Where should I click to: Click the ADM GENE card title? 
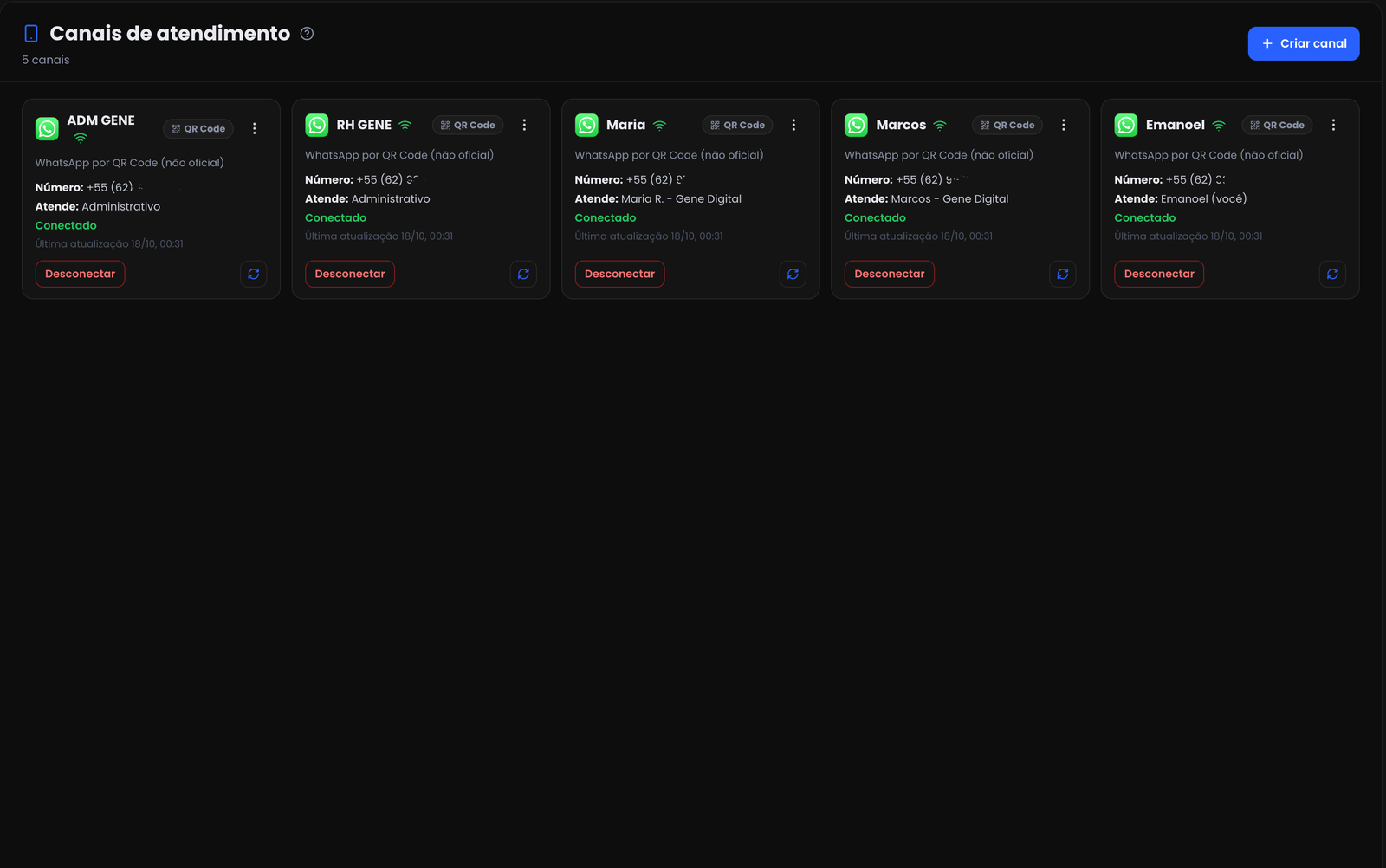(x=101, y=120)
